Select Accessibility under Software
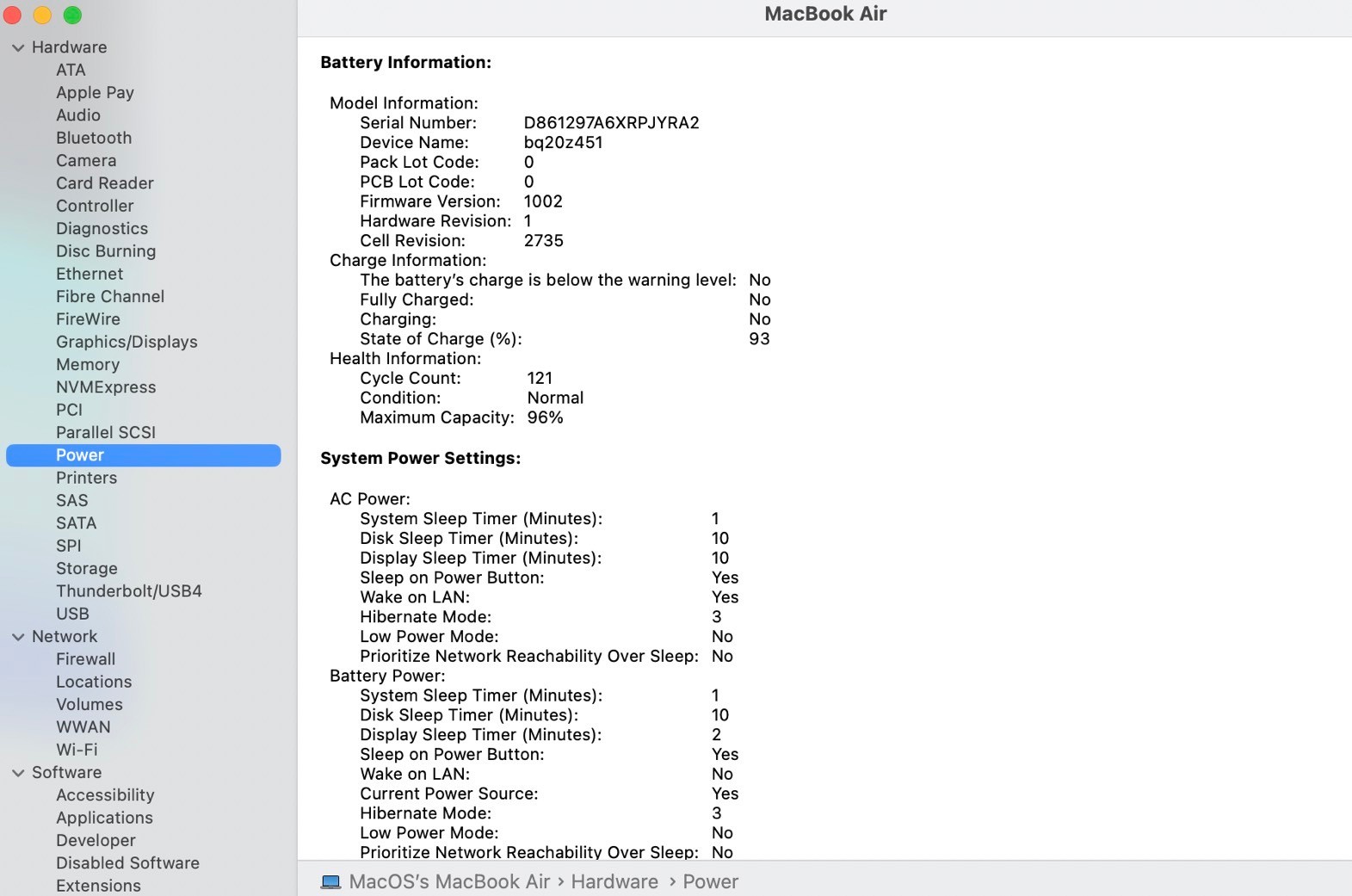 105,795
